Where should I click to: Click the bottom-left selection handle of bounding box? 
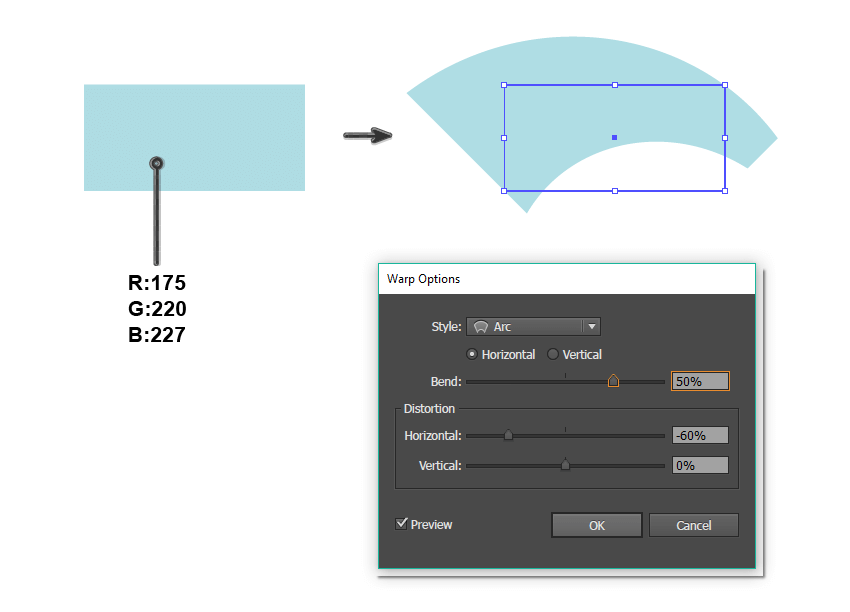[x=504, y=191]
